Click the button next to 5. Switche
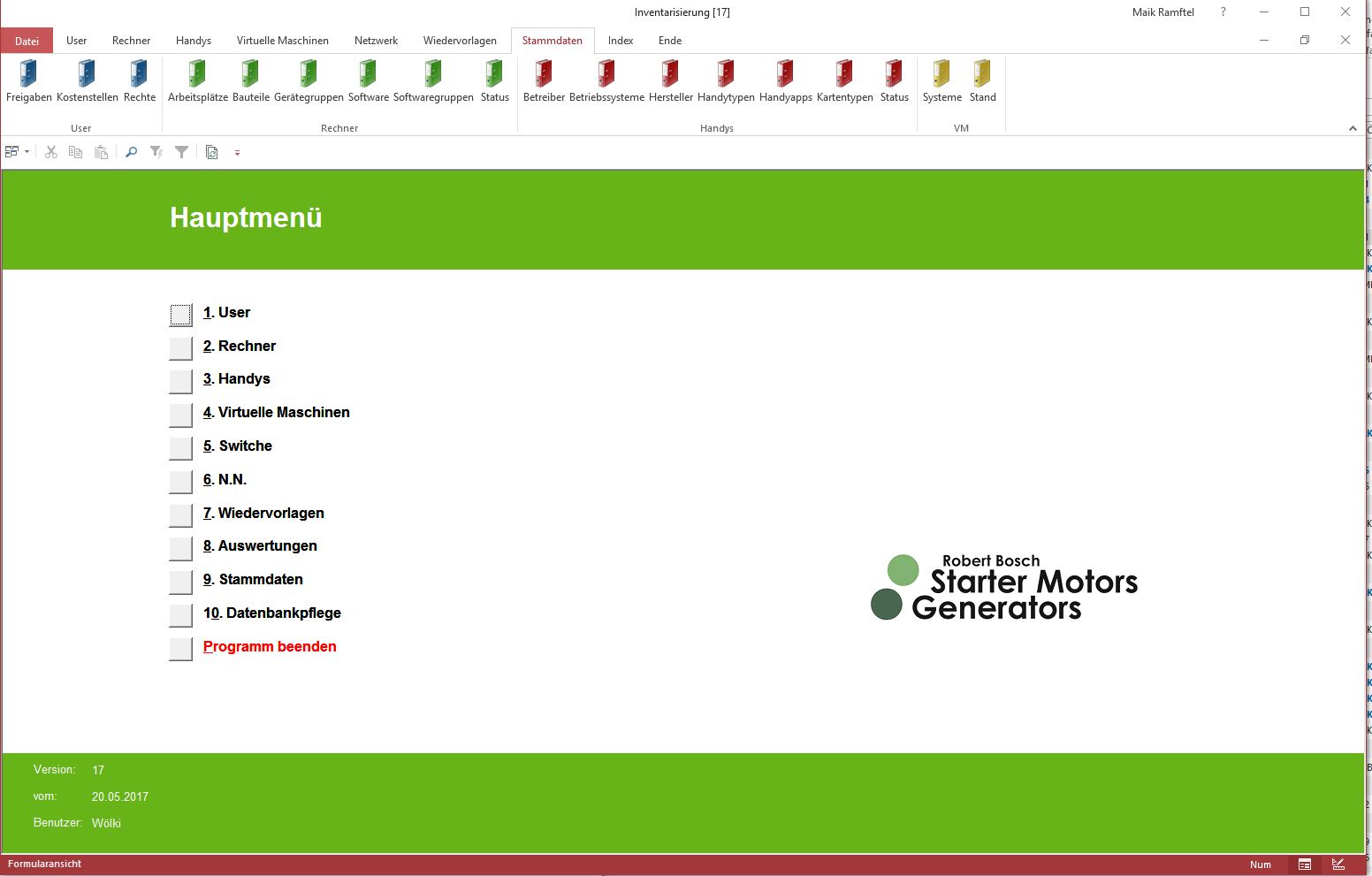Screen dimensions: 1372x876 [x=180, y=448]
